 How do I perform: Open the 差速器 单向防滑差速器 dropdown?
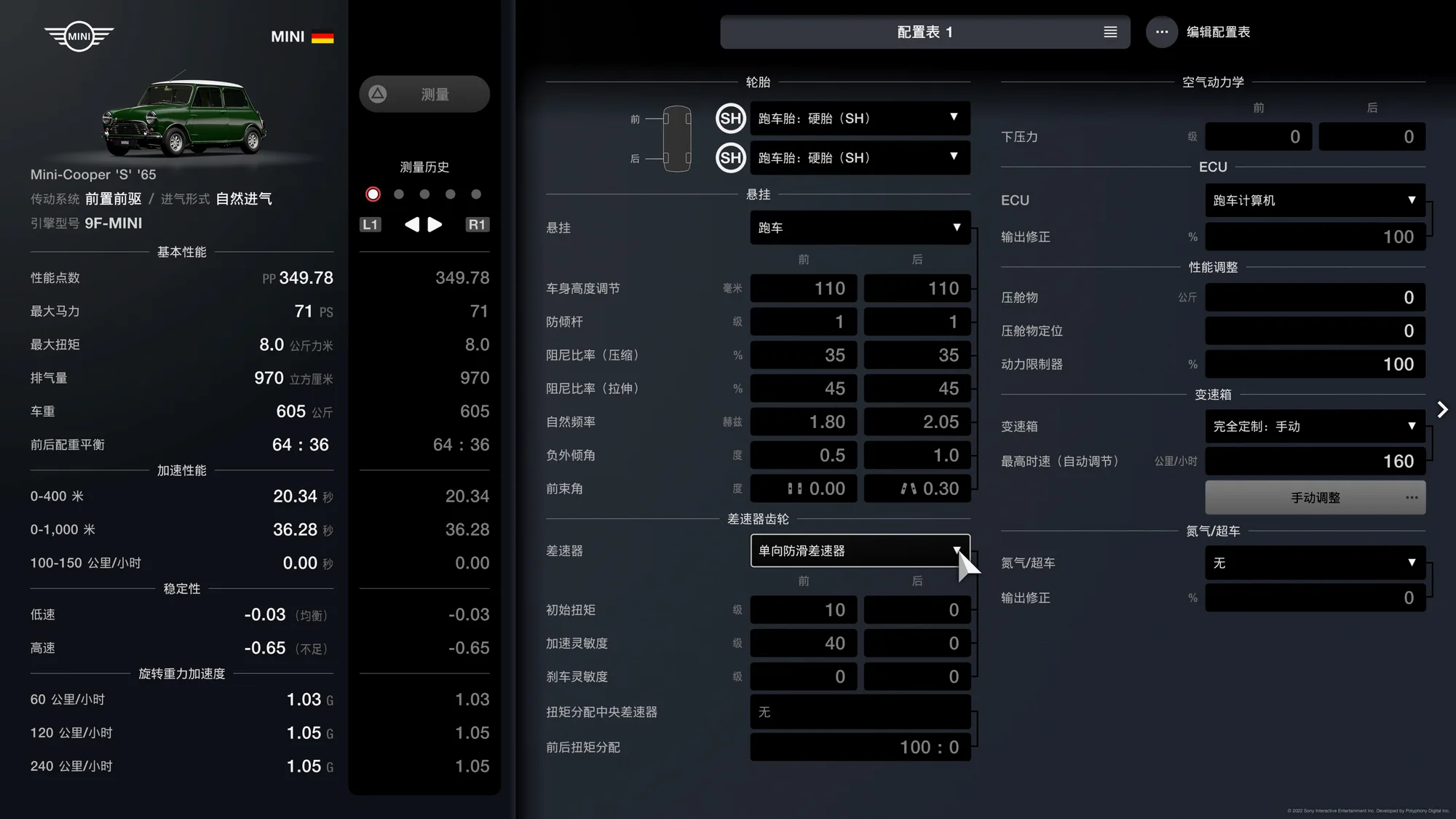(860, 550)
